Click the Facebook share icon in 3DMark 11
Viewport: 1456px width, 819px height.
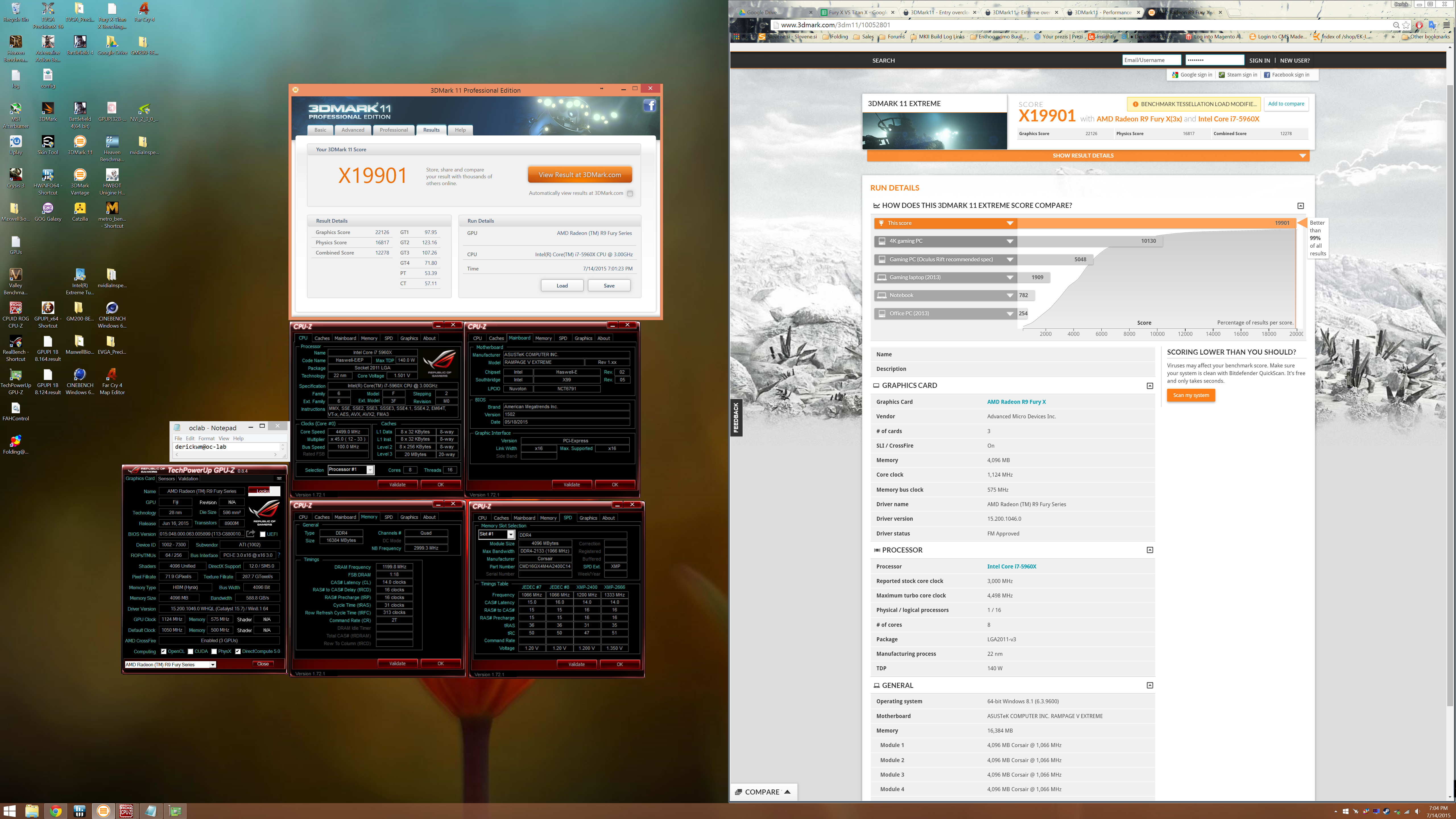click(650, 106)
